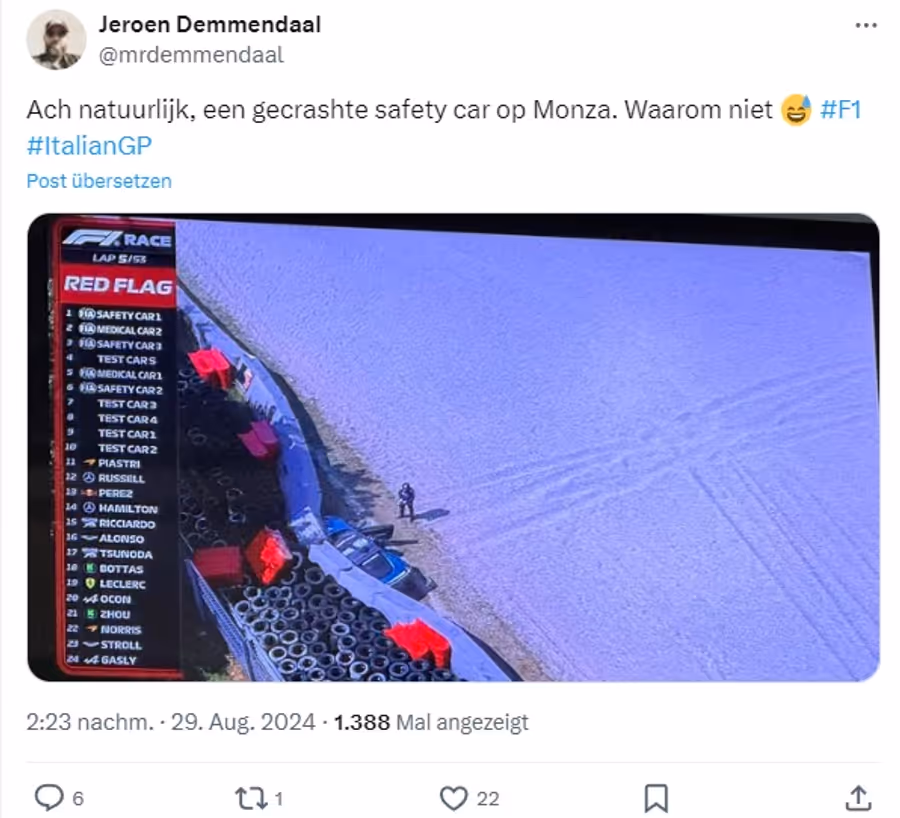
Task: Open the #ItalianGP hashtag
Action: coord(89,145)
